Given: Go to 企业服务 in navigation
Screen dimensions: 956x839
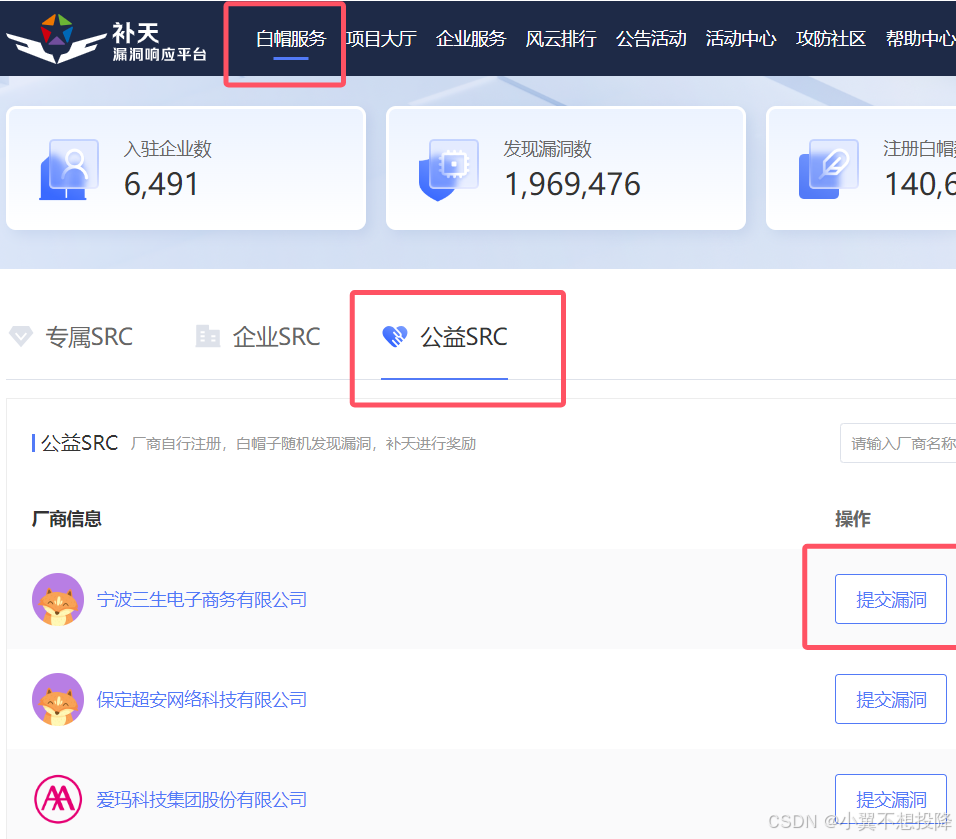Looking at the screenshot, I should pos(471,39).
